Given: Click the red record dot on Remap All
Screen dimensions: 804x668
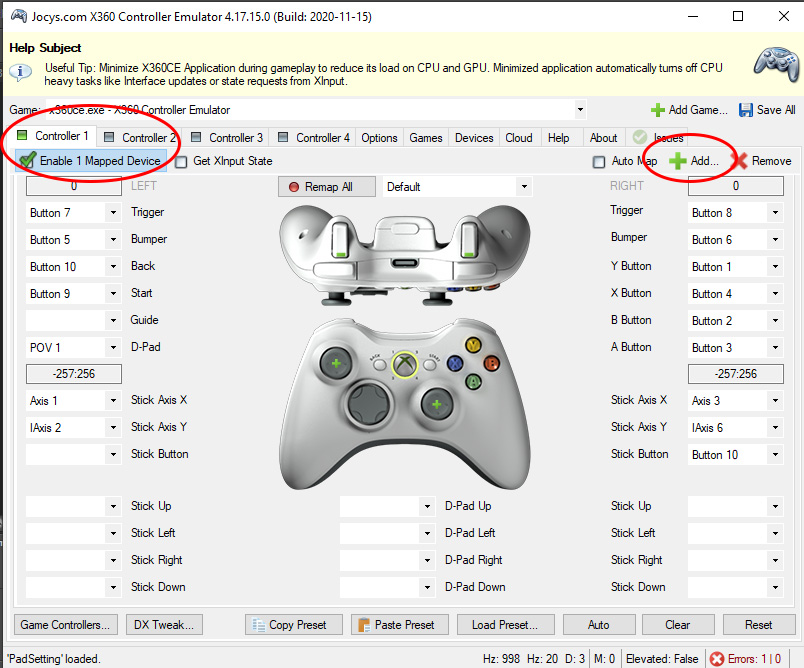Looking at the screenshot, I should point(294,187).
